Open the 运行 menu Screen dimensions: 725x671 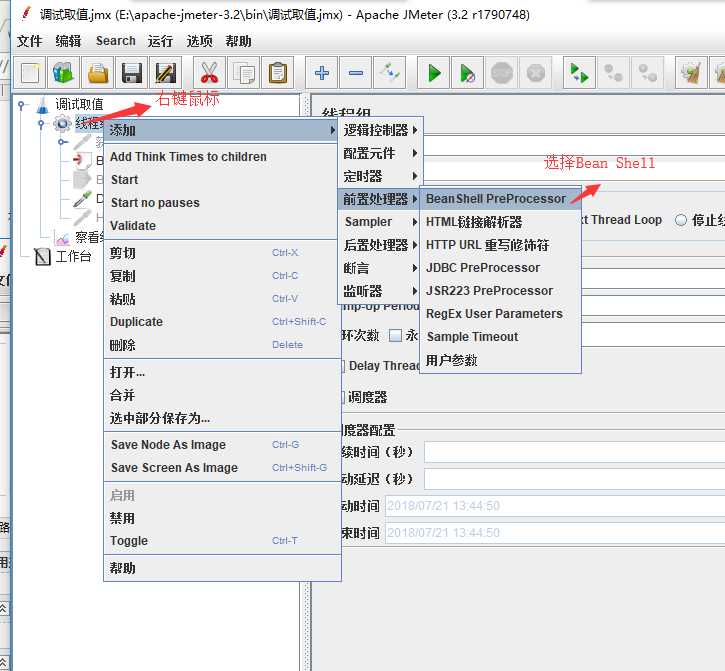[x=160, y=41]
